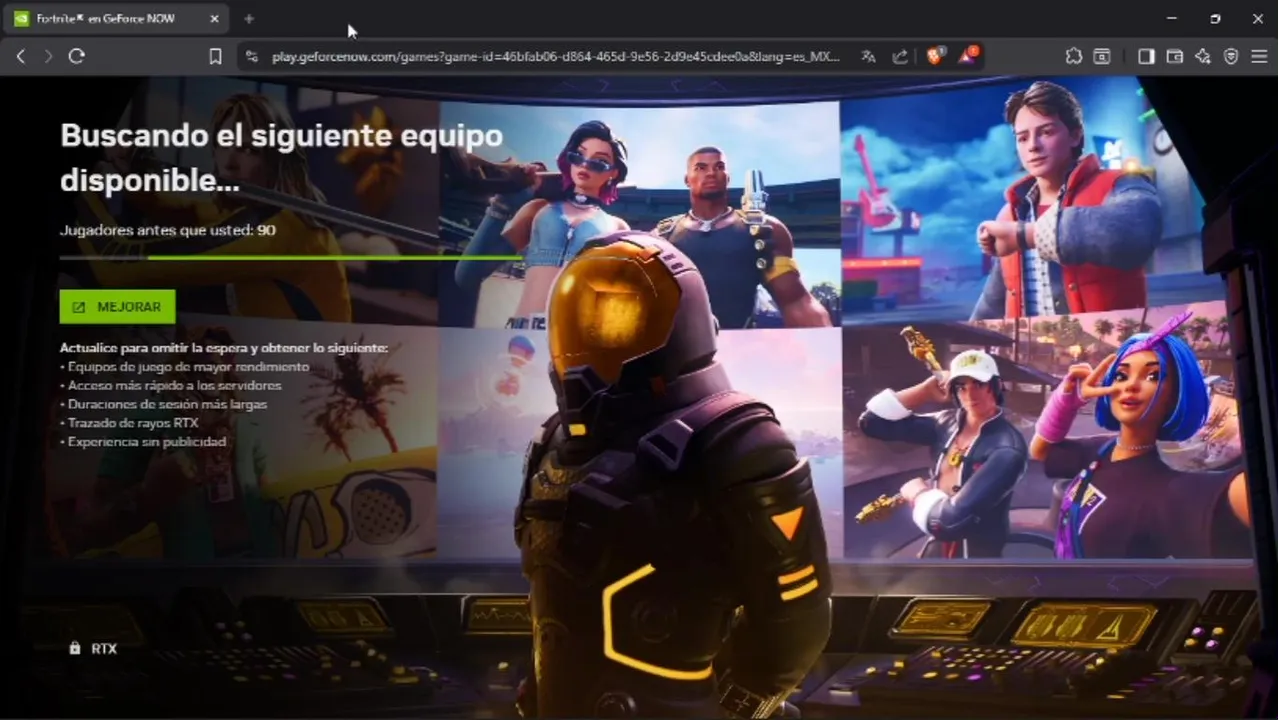Toggle the browser sidebar panel
The height and width of the screenshot is (720, 1278).
pyautogui.click(x=1146, y=57)
